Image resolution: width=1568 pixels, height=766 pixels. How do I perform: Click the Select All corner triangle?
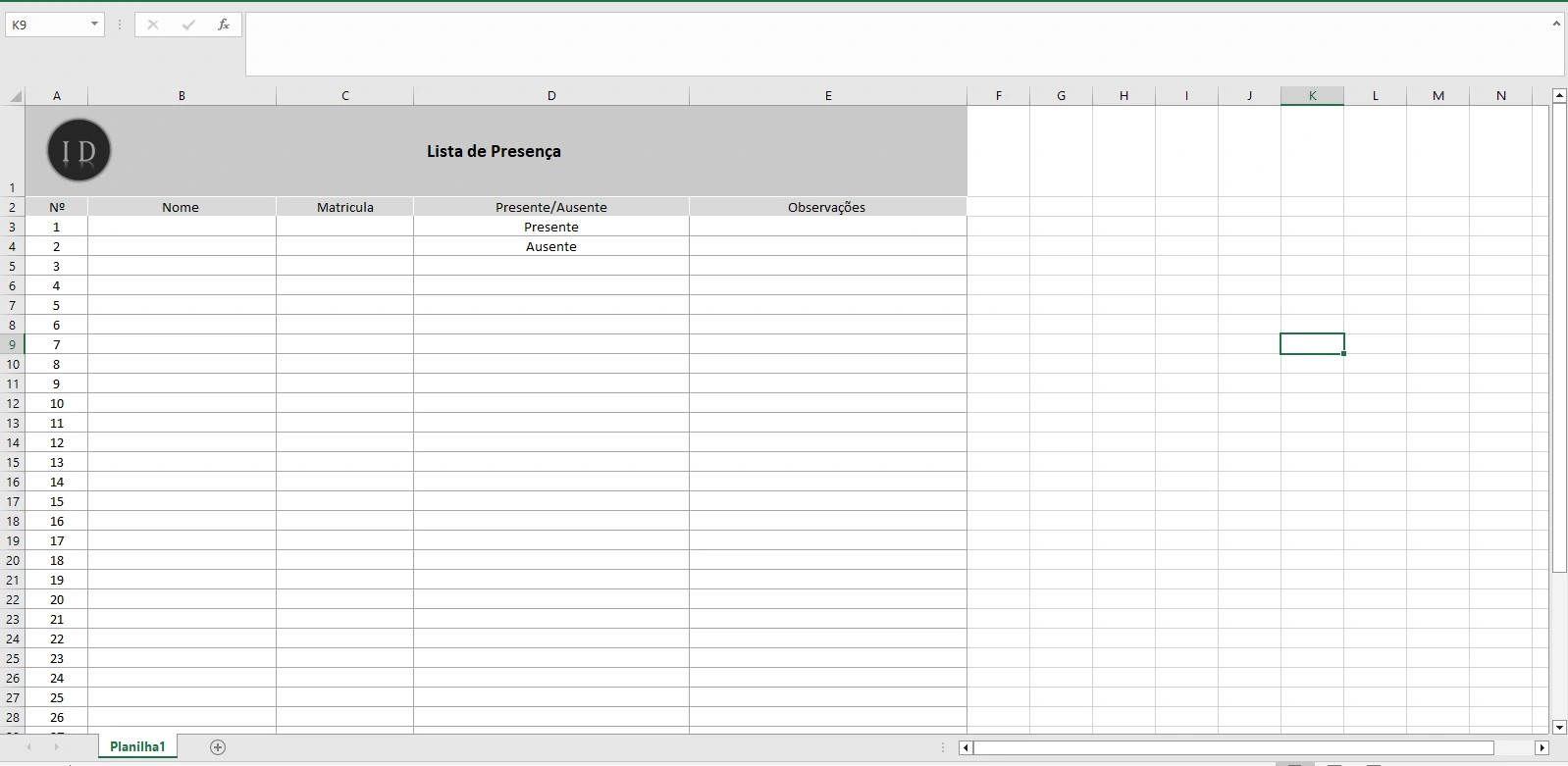pyautogui.click(x=15, y=96)
